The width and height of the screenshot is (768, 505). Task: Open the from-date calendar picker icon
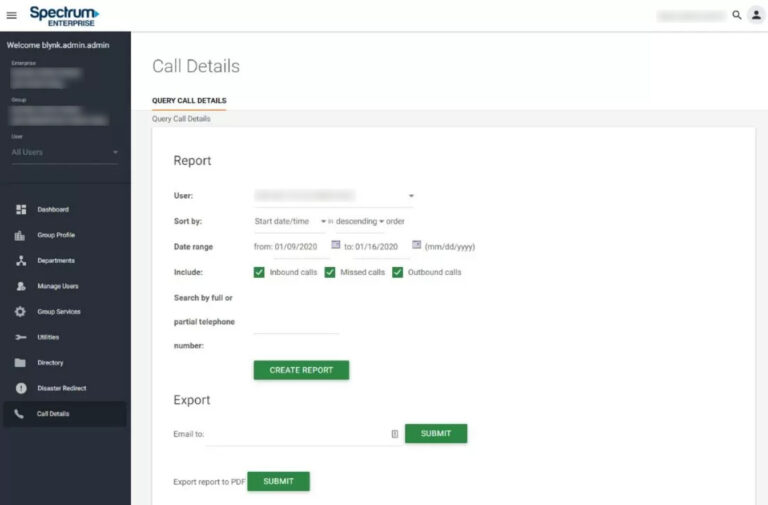pyautogui.click(x=336, y=244)
